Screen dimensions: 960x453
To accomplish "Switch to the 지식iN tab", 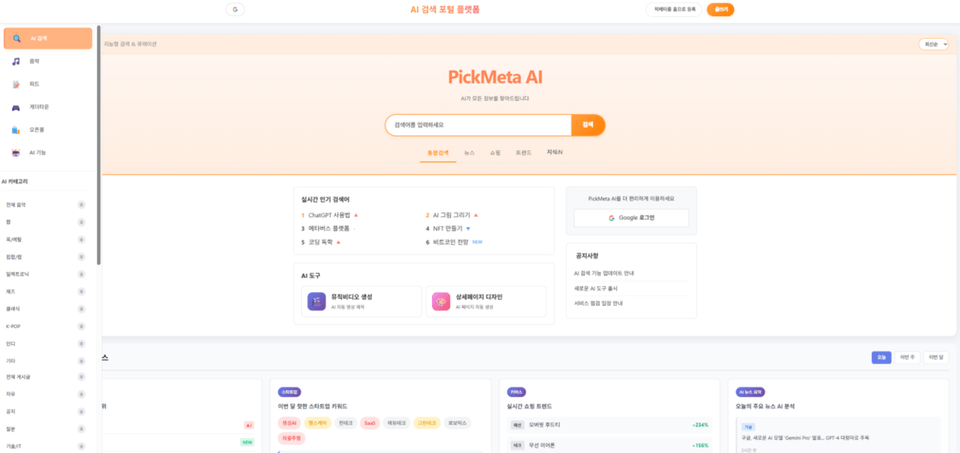I will tap(555, 152).
